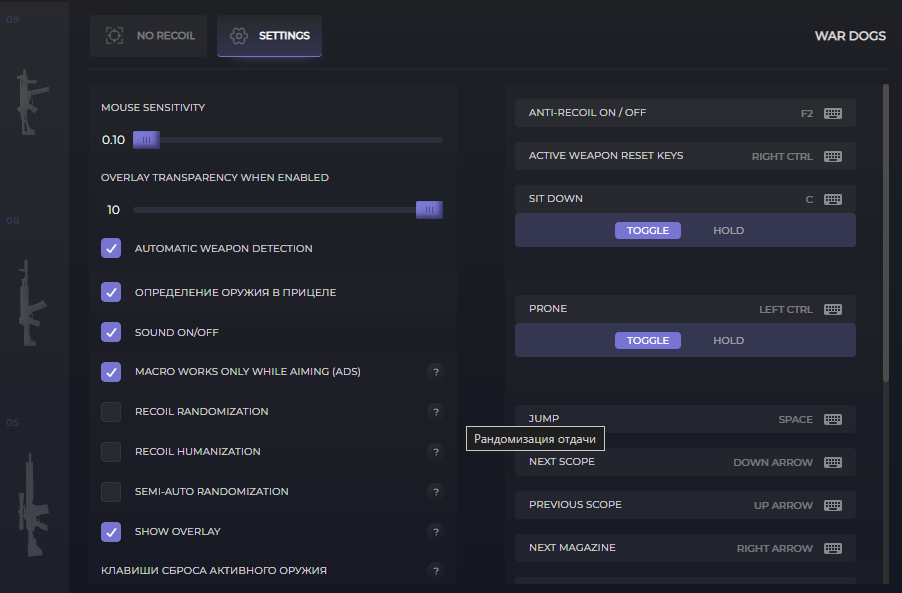Open keybind for Sit Down keyboard icon

click(x=832, y=200)
